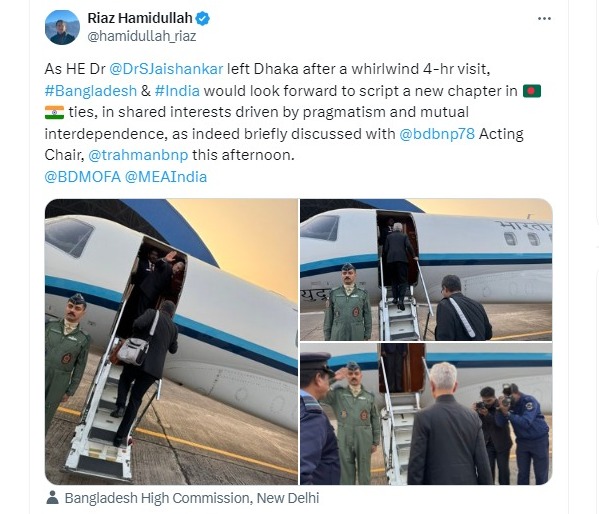The image size is (599, 514).
Task: Open the @DrSJaishankar mention
Action: (166, 69)
